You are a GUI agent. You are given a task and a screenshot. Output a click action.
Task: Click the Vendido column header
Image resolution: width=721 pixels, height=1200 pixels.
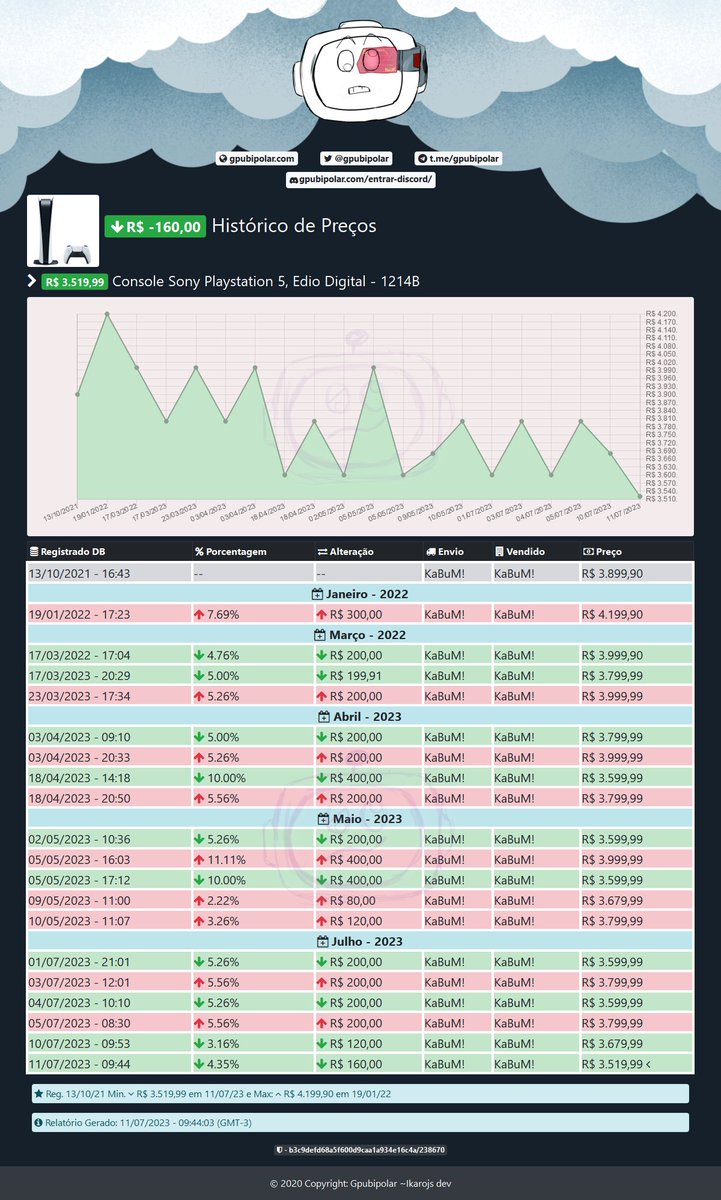click(x=534, y=551)
